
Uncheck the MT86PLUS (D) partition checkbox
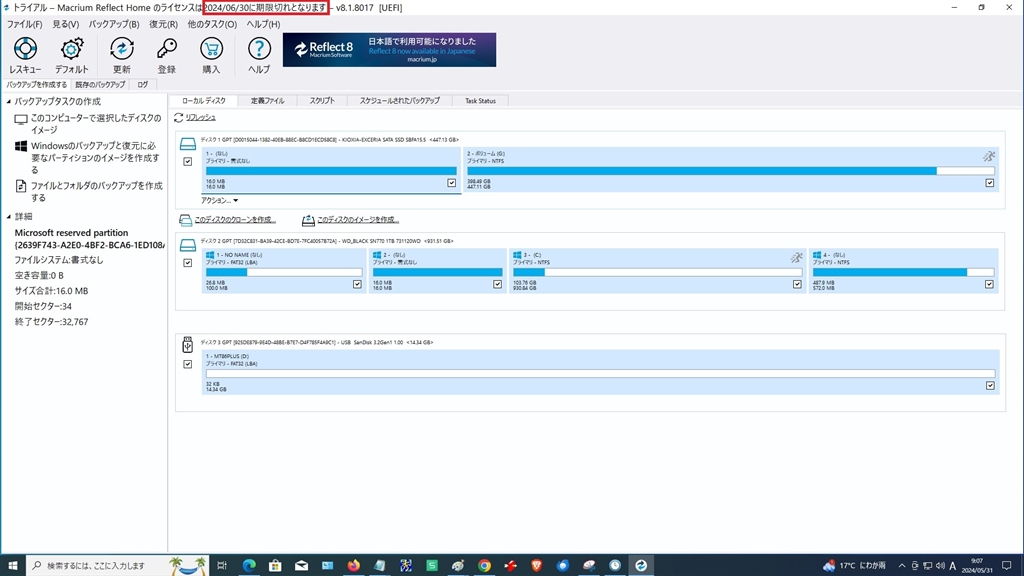990,385
